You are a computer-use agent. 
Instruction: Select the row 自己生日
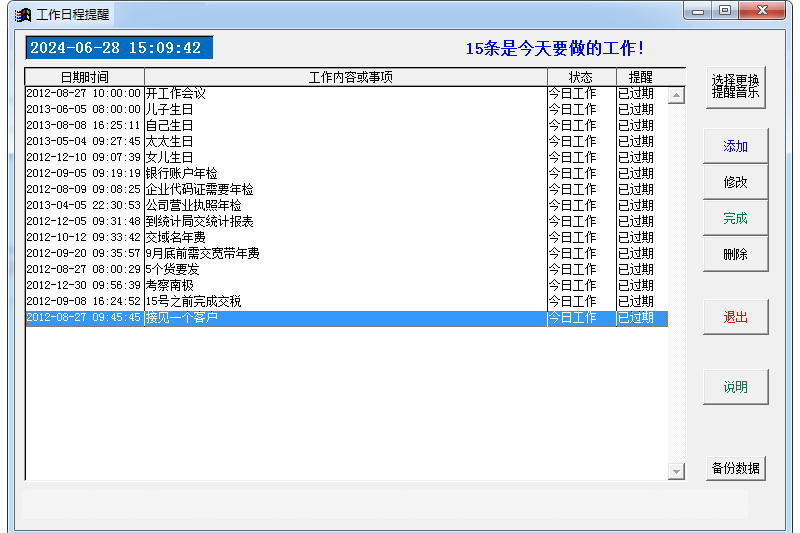tap(346, 125)
